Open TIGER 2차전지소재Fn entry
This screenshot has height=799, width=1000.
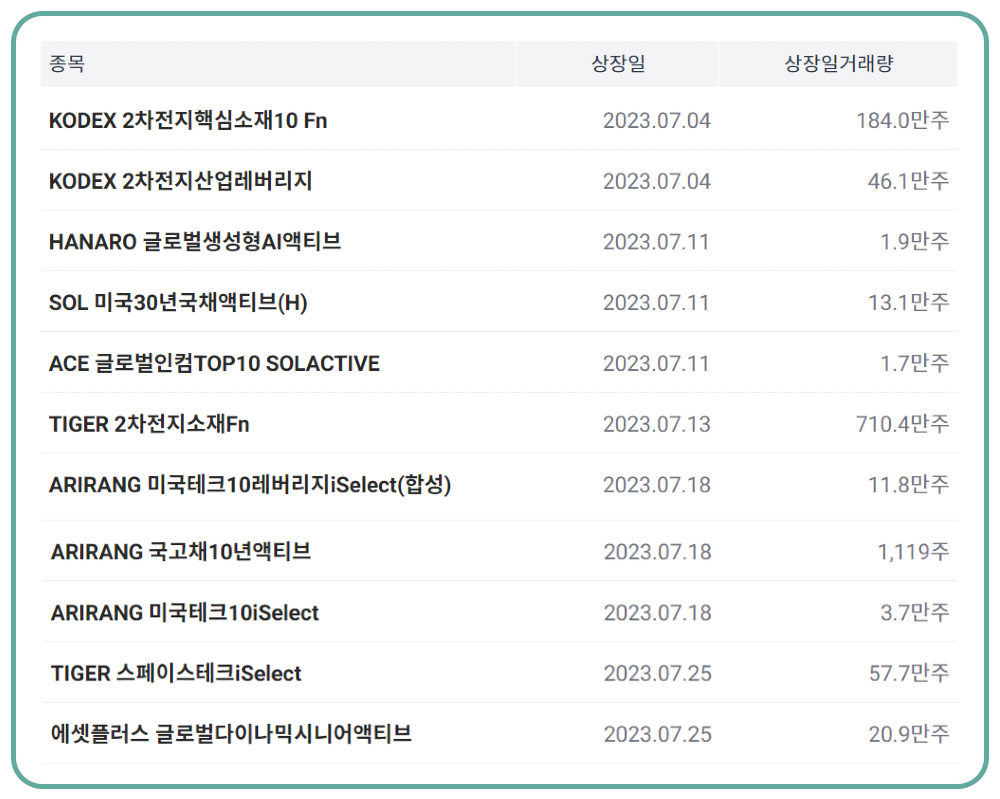[x=149, y=425]
